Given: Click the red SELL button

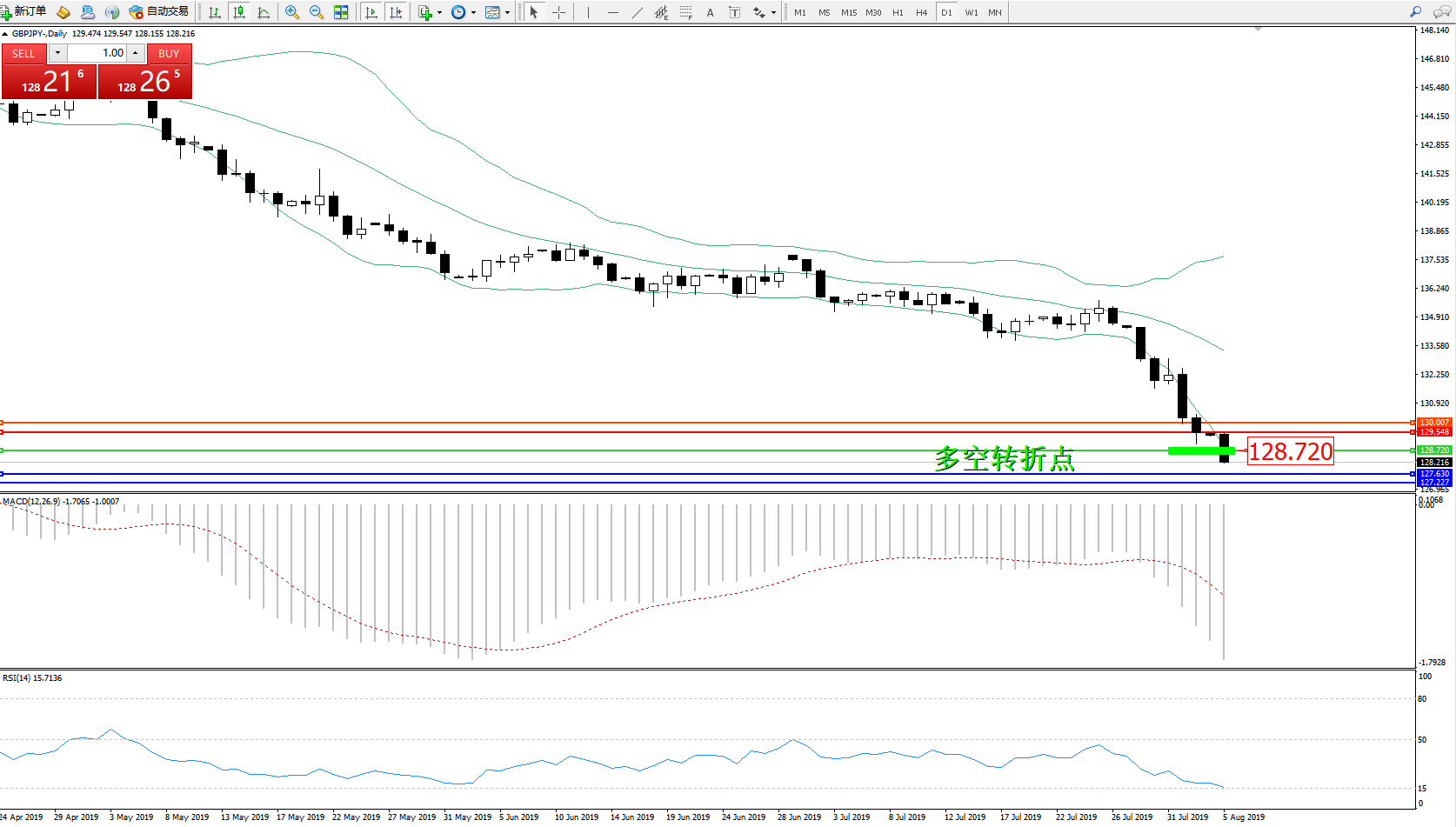Looking at the screenshot, I should pyautogui.click(x=23, y=53).
